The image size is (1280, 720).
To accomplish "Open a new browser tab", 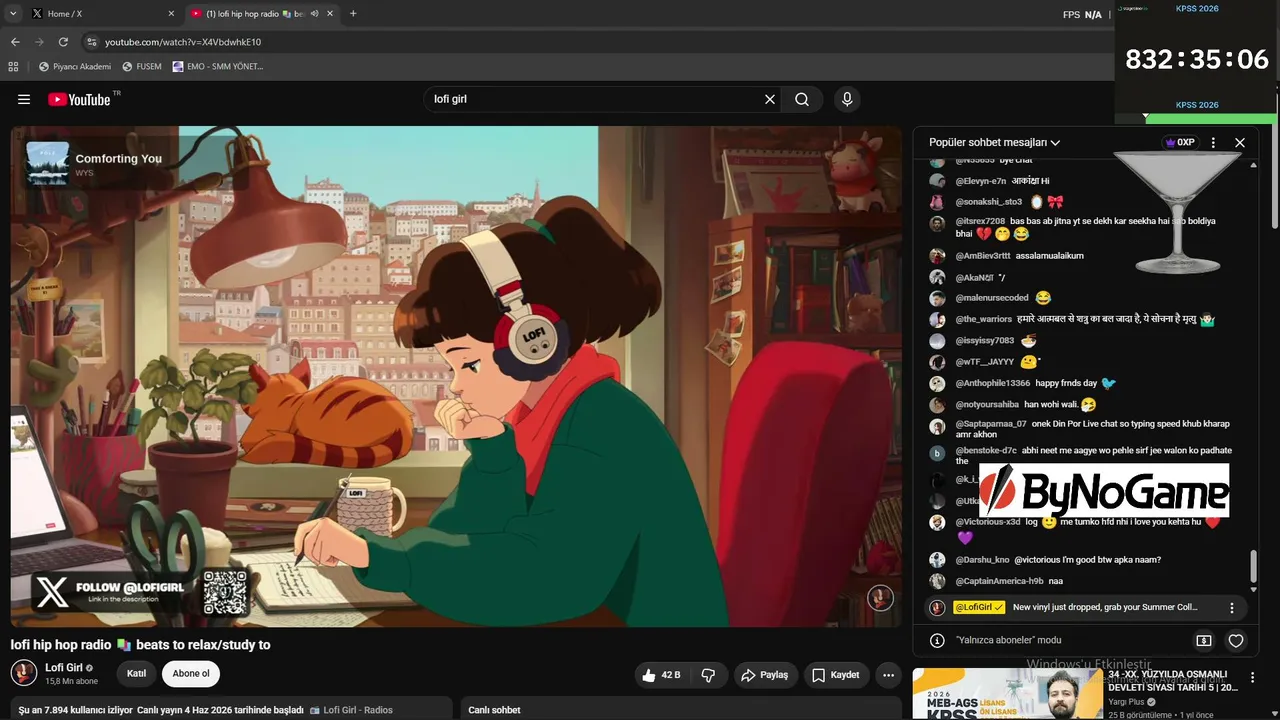I will click(353, 14).
